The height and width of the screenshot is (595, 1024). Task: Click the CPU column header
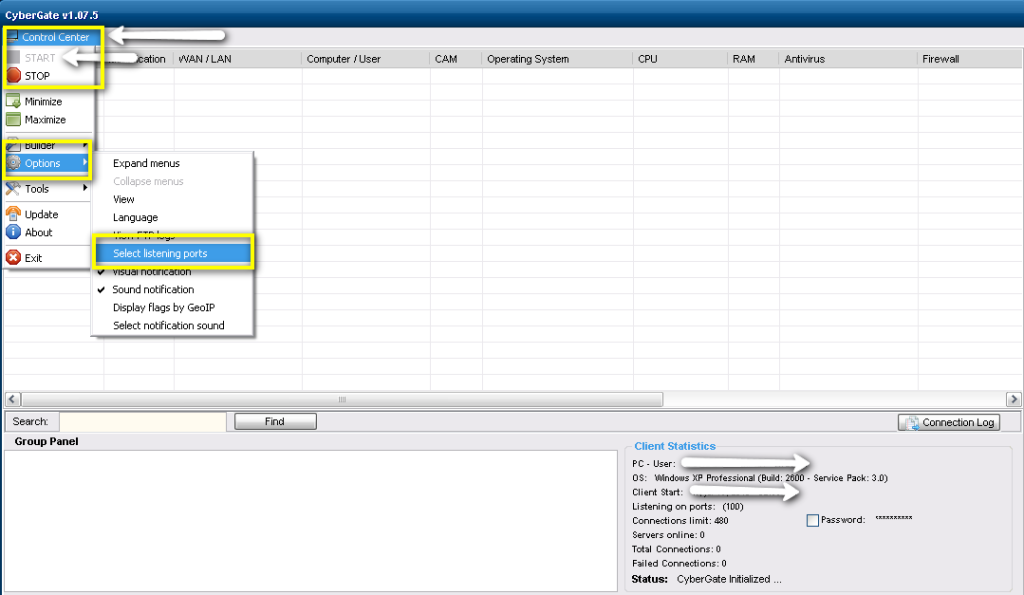(680, 59)
